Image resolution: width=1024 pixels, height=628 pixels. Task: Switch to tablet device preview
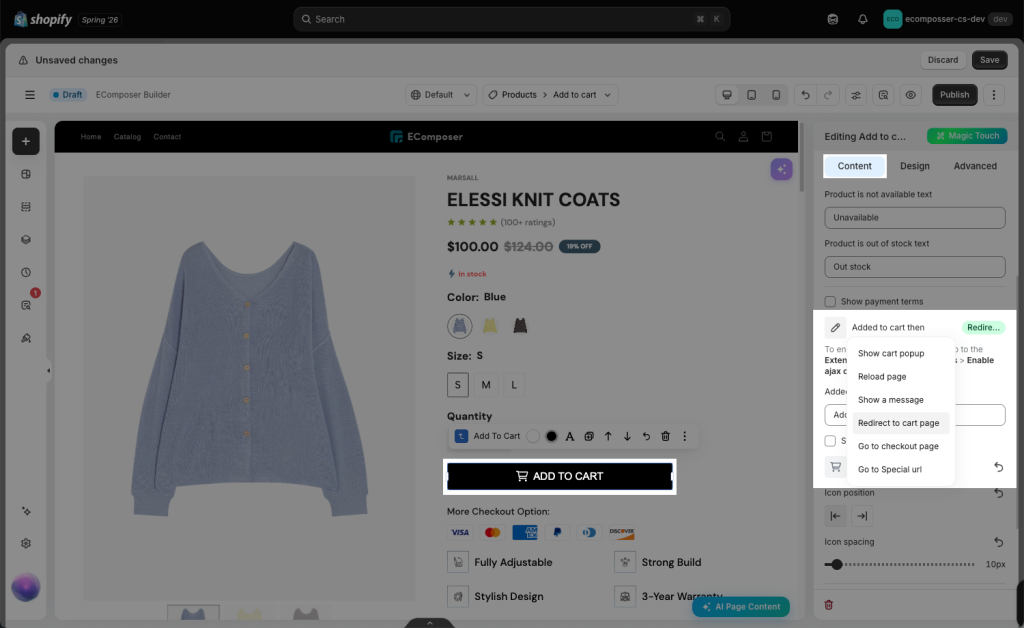pyautogui.click(x=752, y=95)
